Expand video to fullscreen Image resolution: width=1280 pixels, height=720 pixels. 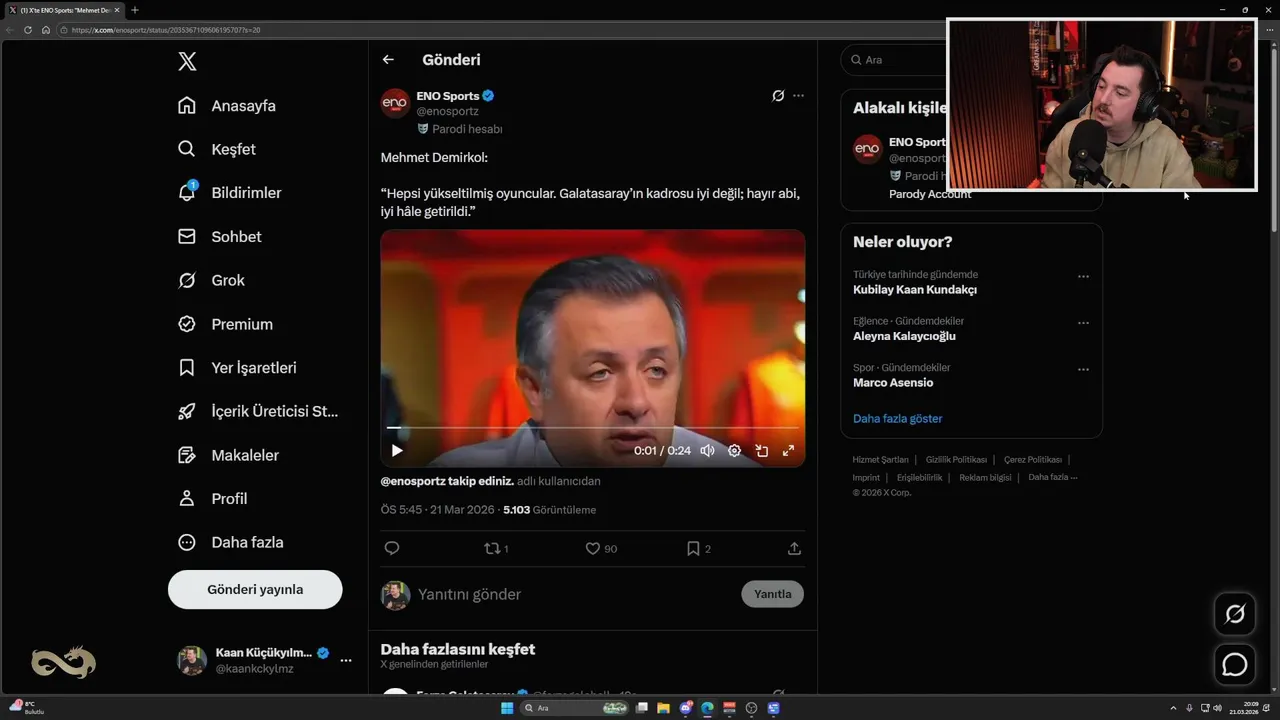point(788,451)
